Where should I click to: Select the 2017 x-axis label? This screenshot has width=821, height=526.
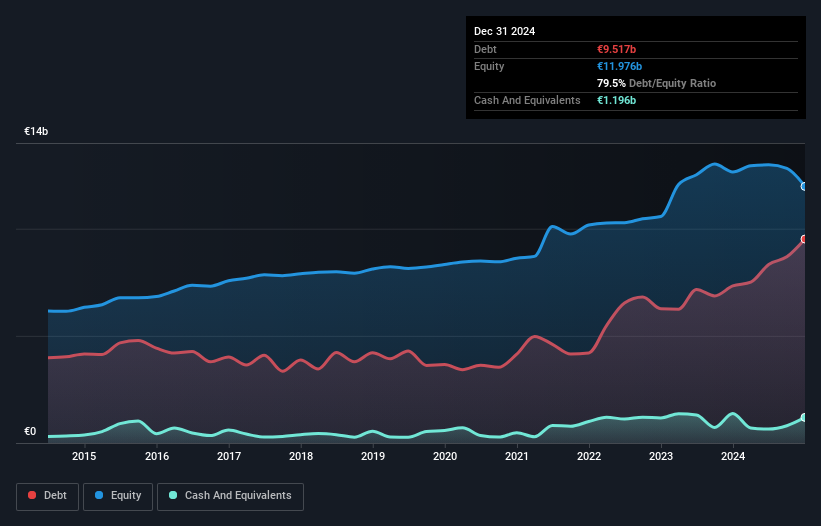(229, 456)
